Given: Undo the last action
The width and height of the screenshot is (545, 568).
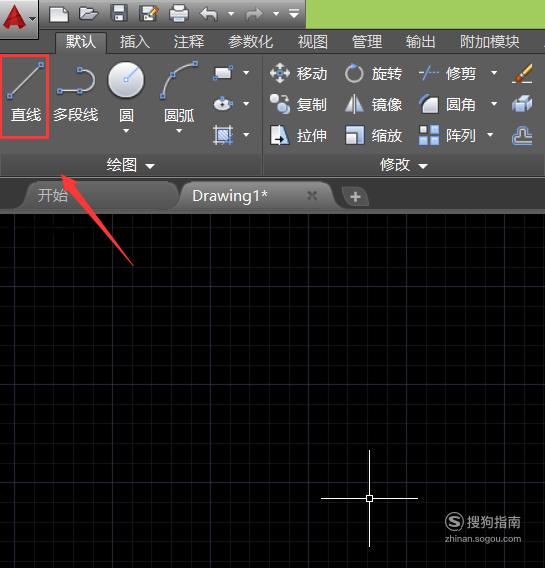Looking at the screenshot, I should (209, 14).
